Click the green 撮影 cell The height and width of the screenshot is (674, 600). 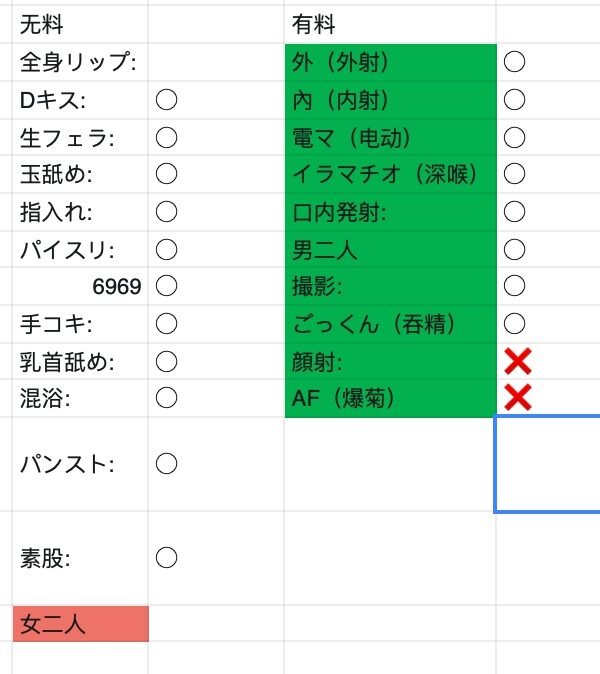coord(390,286)
